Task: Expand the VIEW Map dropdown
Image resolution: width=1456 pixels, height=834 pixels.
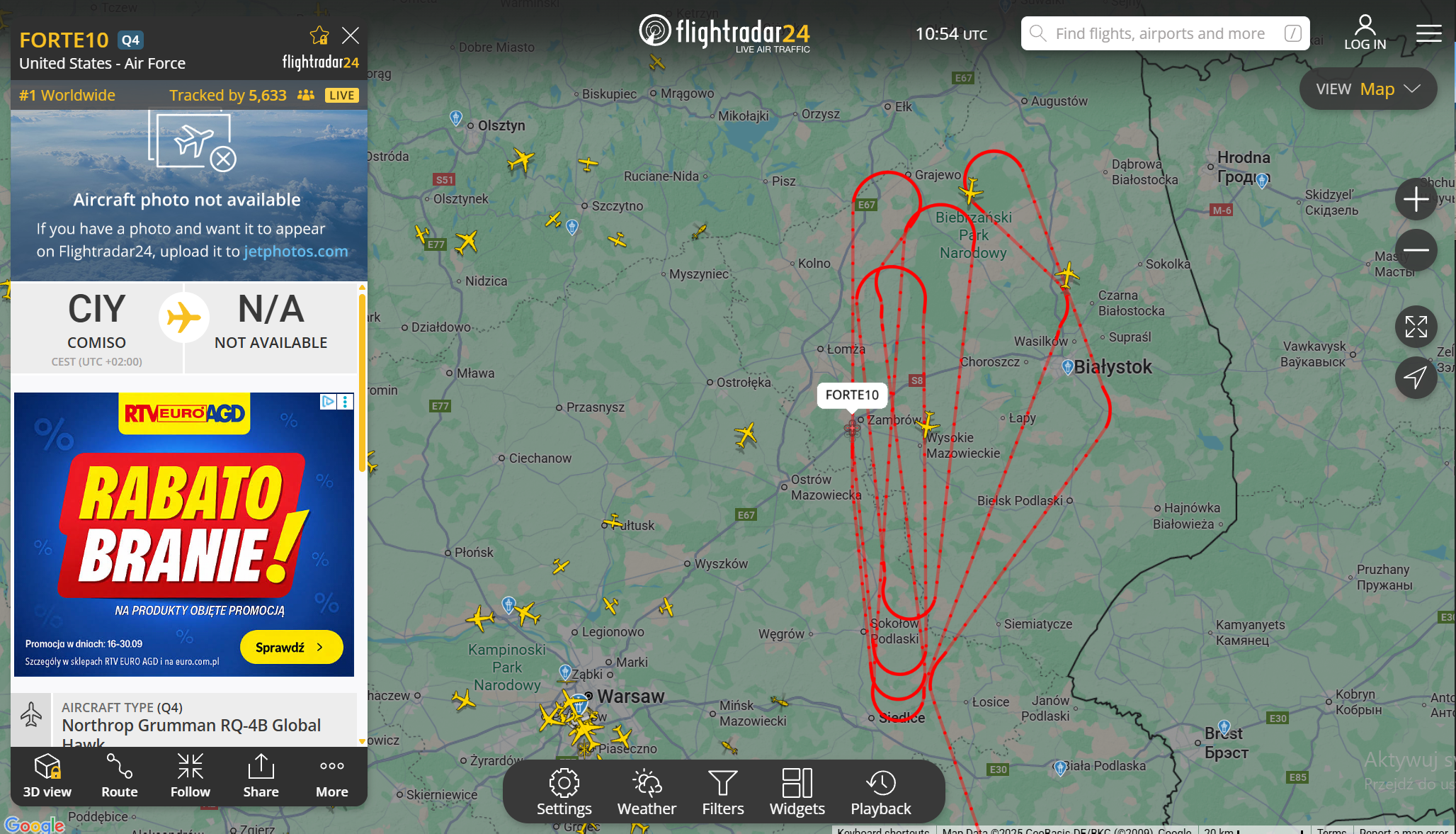Action: [1368, 89]
